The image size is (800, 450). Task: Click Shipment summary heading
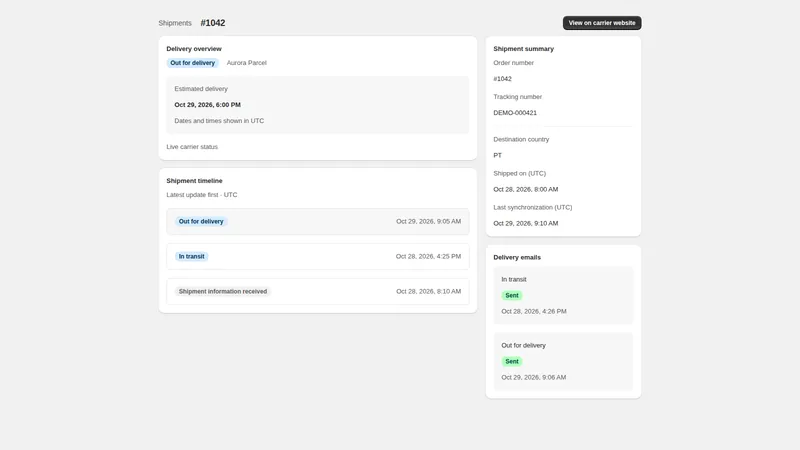pos(523,49)
